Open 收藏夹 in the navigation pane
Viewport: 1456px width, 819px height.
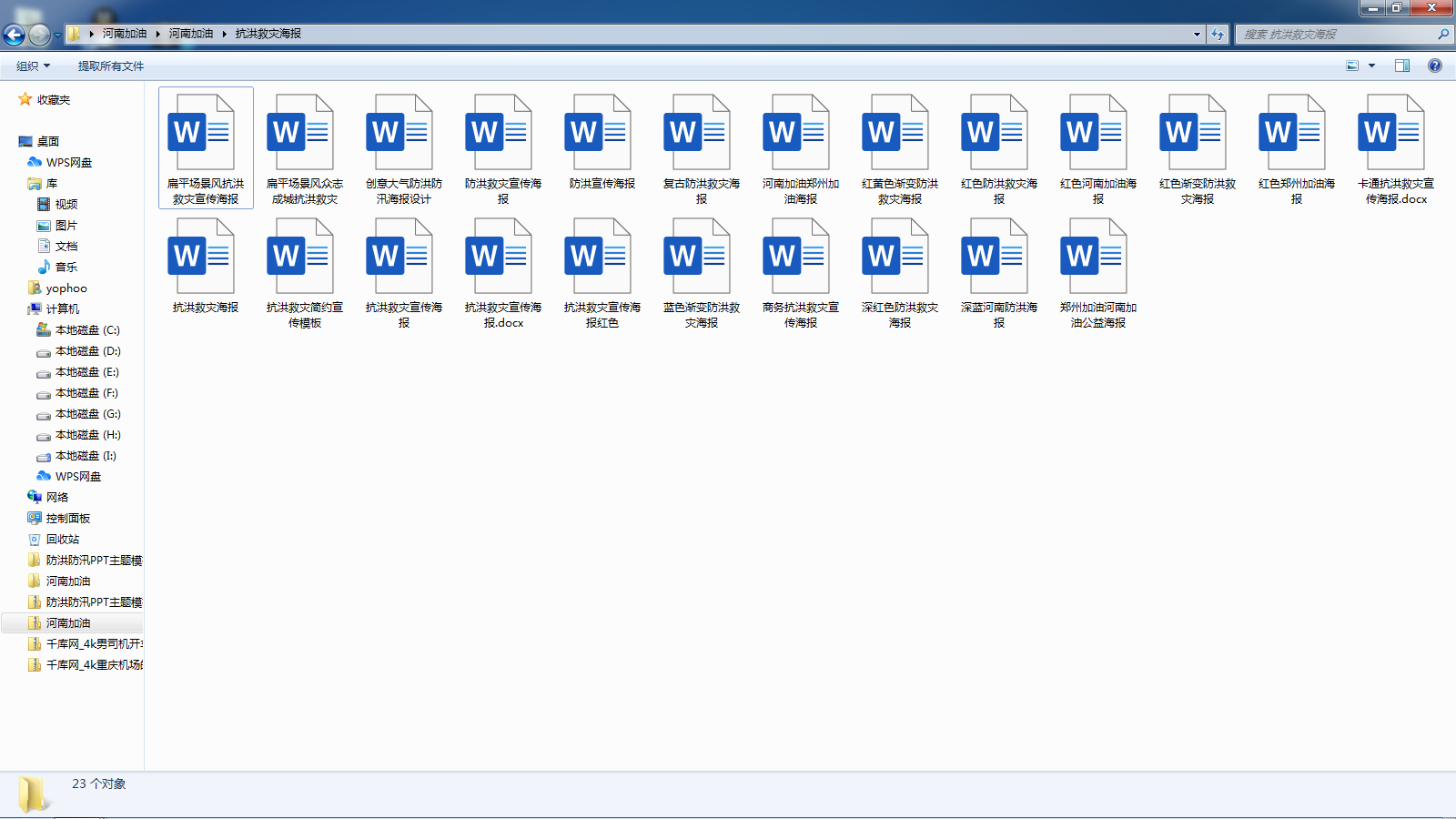click(54, 100)
